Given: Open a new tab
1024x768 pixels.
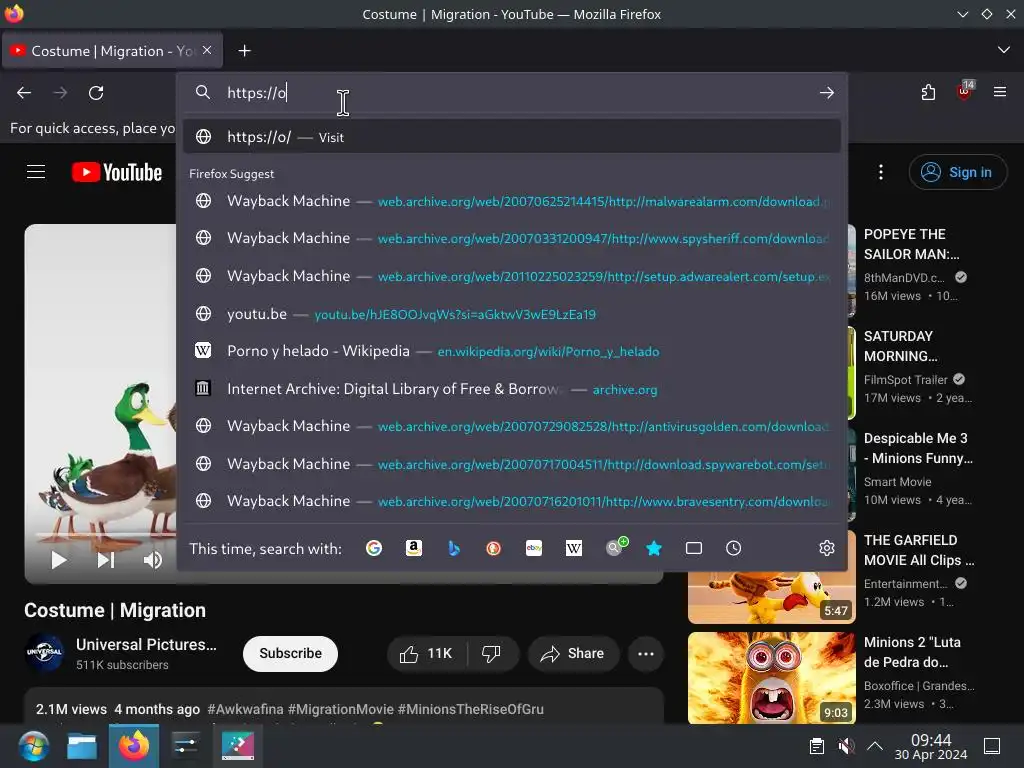Looking at the screenshot, I should pos(244,51).
